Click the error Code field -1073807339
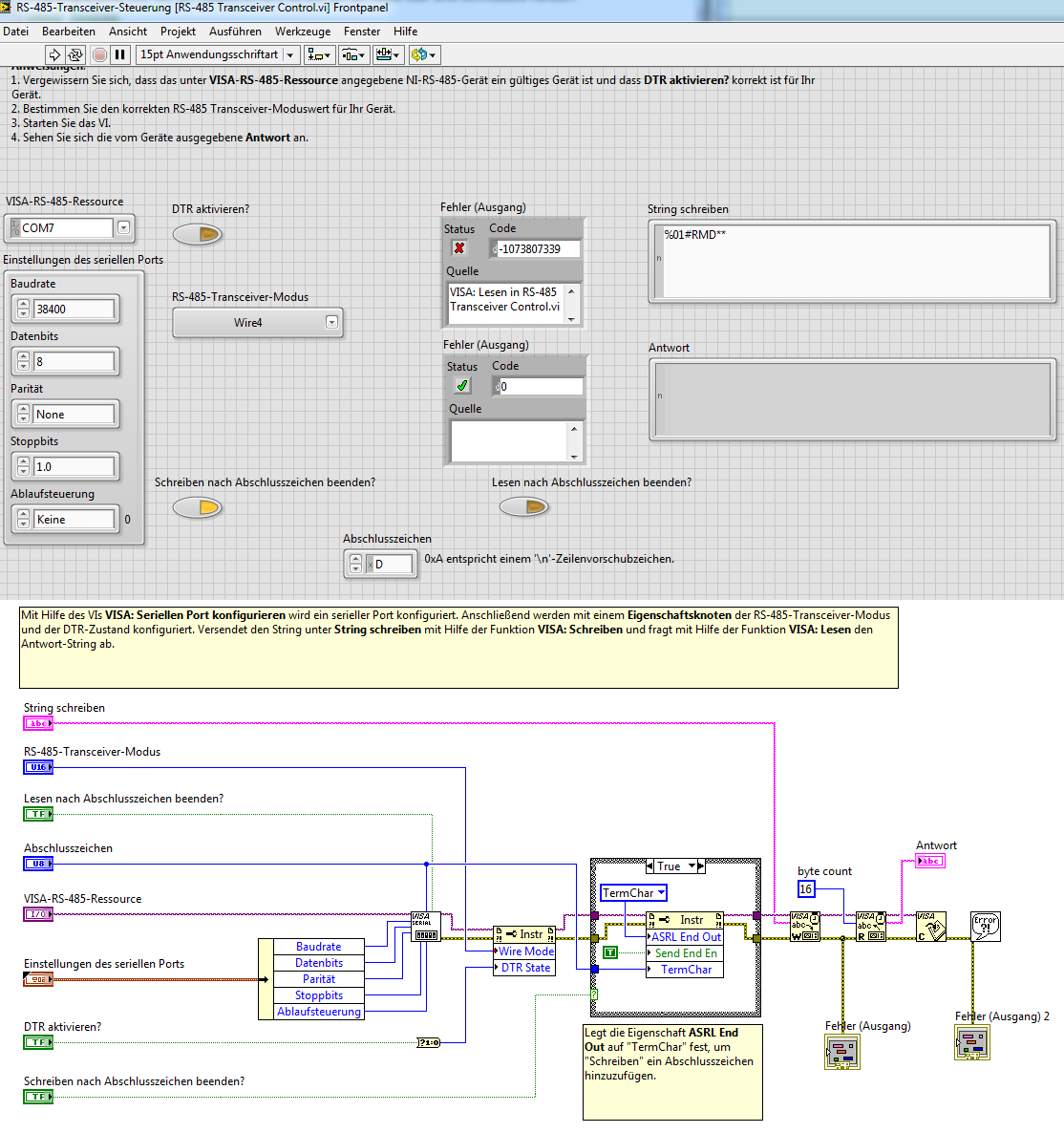The height and width of the screenshot is (1133, 1064). pos(538,249)
